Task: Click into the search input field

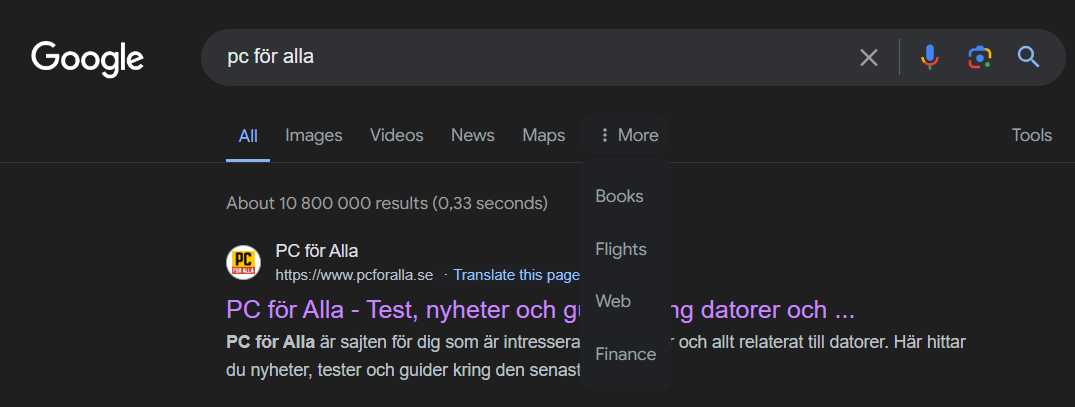Action: tap(530, 58)
